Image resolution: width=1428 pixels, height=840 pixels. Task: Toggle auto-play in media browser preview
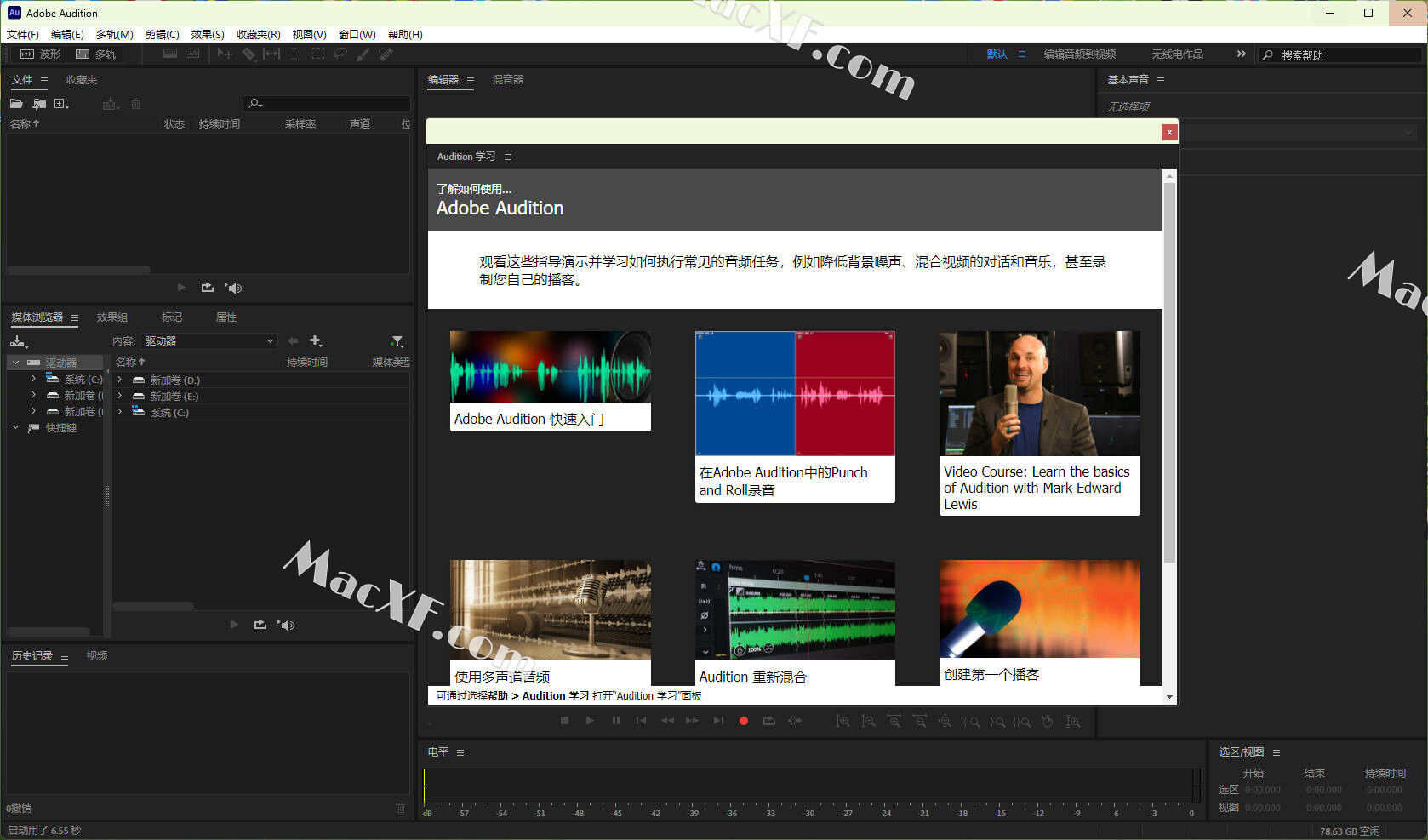click(x=286, y=625)
